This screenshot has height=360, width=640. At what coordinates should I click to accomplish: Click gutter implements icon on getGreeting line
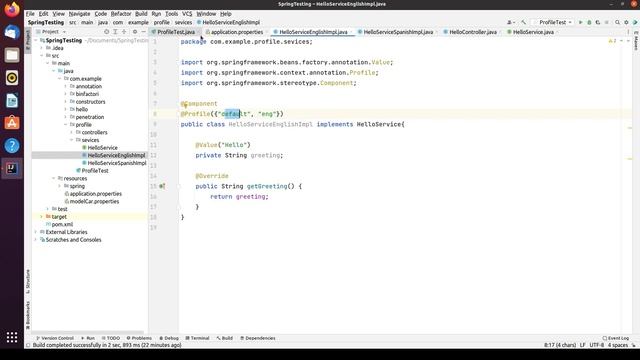tap(162, 186)
